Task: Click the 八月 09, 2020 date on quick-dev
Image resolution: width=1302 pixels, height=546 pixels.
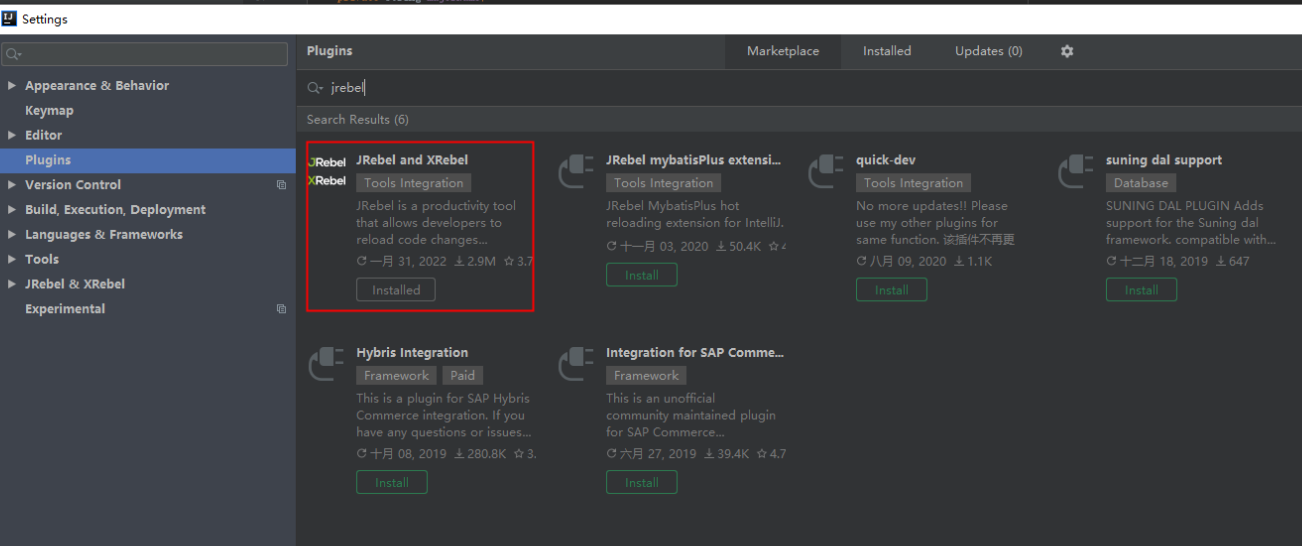Action: pos(901,261)
